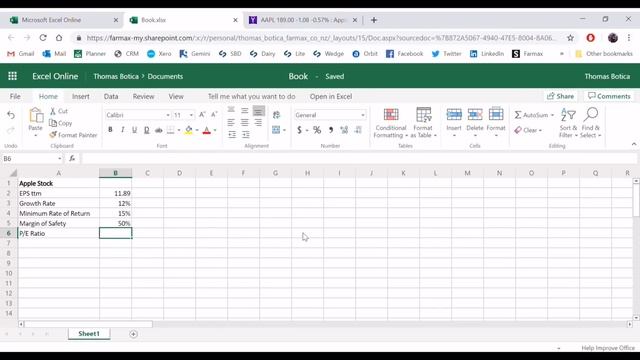Click the Delete cells icon
This screenshot has height=360, width=640.
(475, 114)
